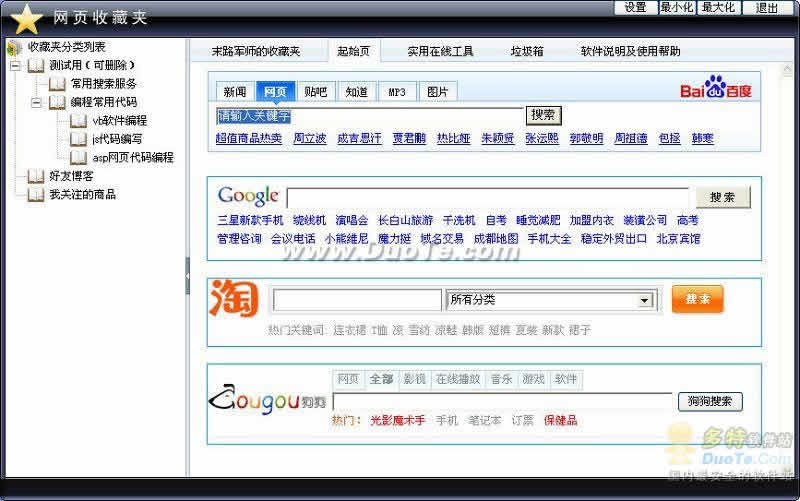
Task: Open the 长白山旅游 link
Action: (405, 220)
